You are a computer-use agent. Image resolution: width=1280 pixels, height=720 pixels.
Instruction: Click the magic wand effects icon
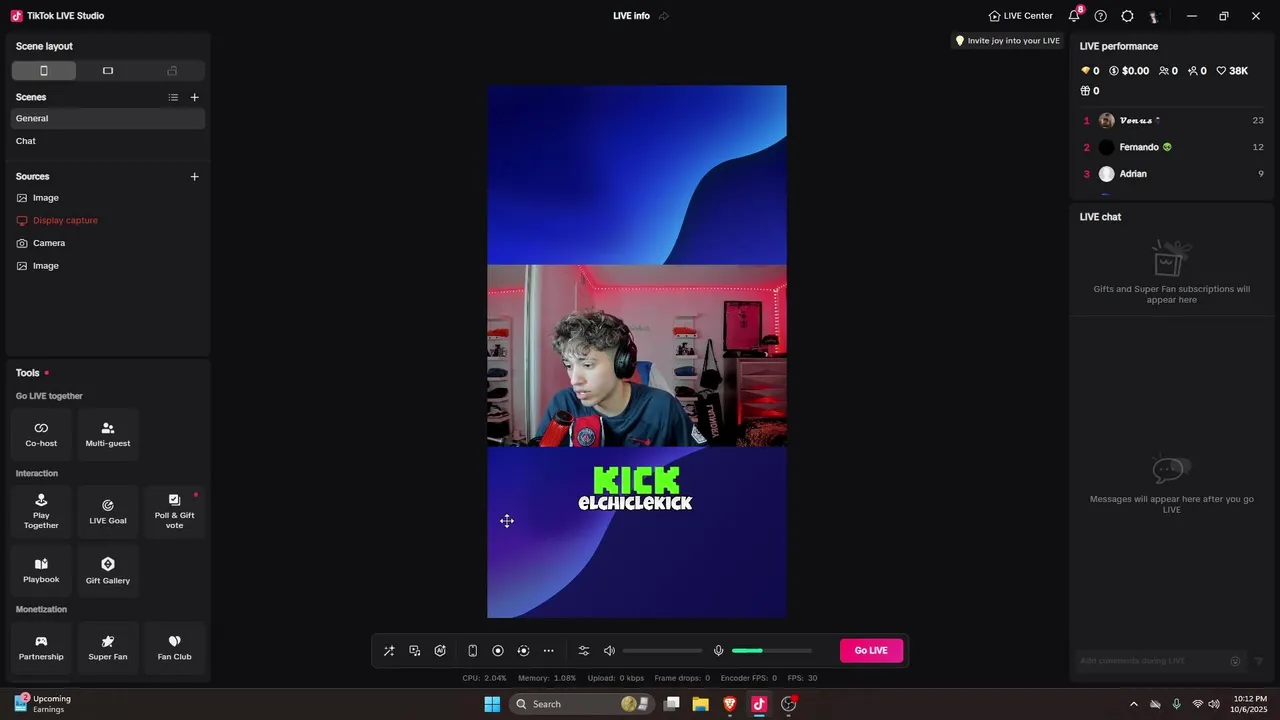pos(389,651)
